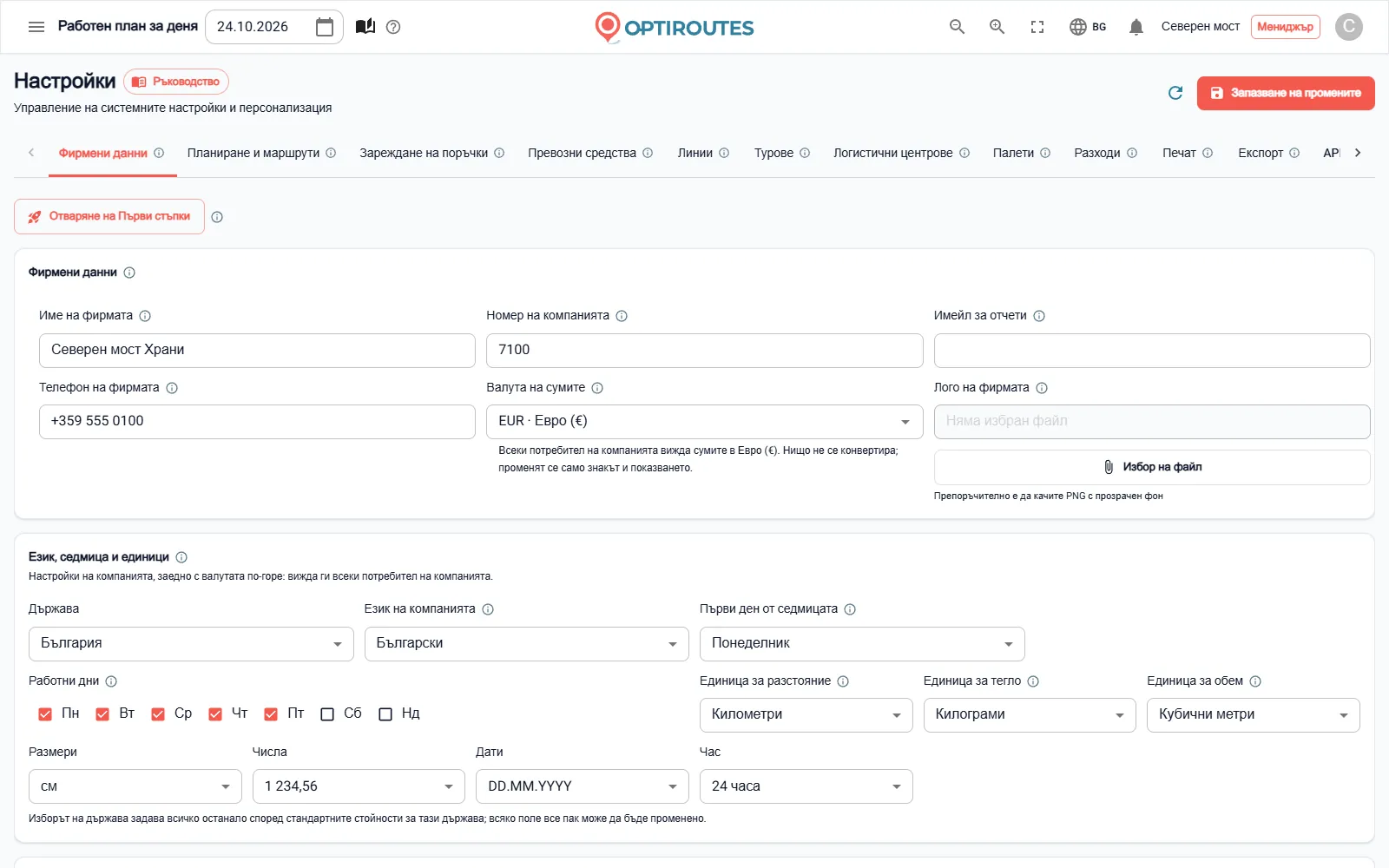The image size is (1389, 868).
Task: Uncheck the Пт working day checkbox
Action: point(271,714)
